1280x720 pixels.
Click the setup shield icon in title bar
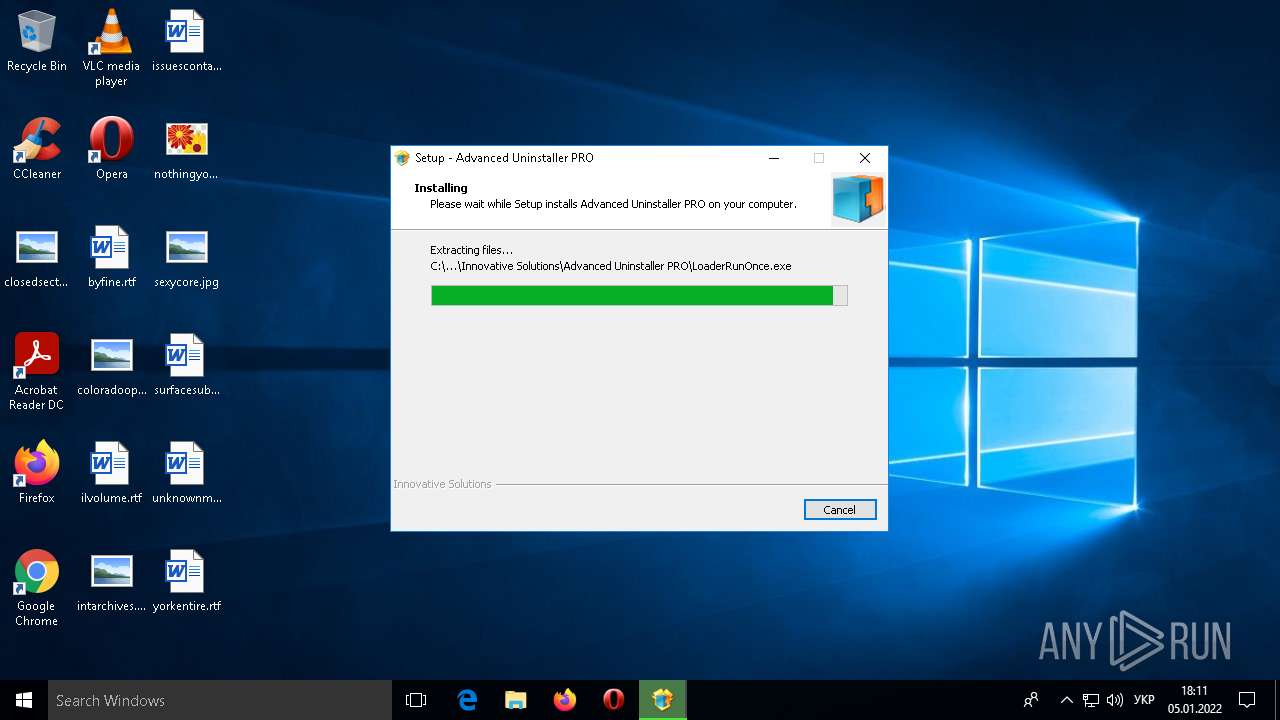click(x=403, y=158)
